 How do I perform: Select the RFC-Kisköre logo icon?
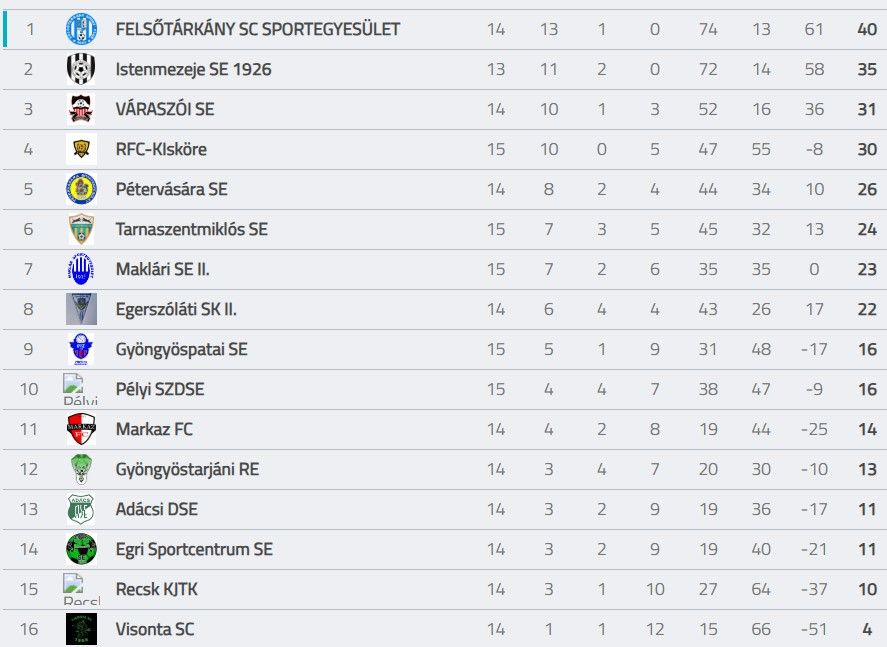(81, 149)
